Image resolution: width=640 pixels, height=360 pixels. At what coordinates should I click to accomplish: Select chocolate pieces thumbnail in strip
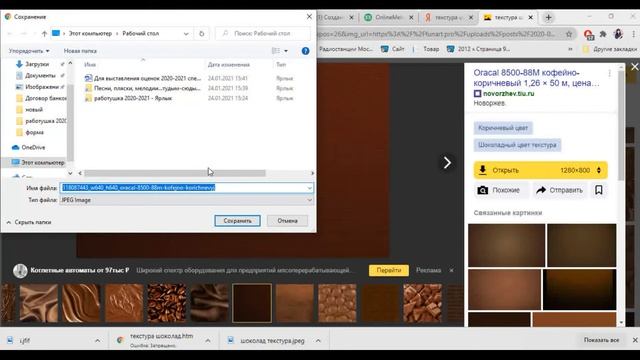422,303
